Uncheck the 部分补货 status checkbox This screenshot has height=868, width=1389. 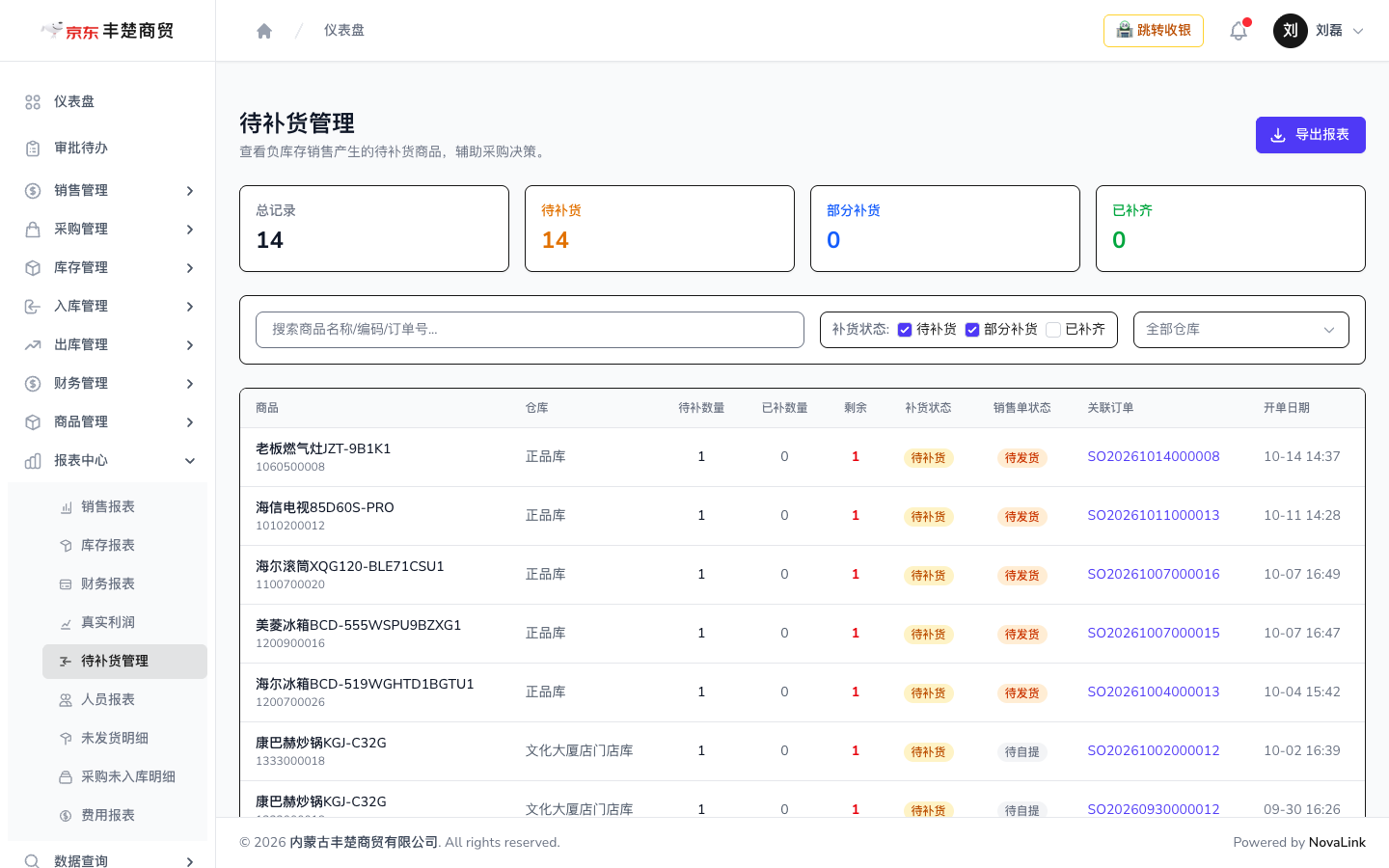tap(972, 330)
